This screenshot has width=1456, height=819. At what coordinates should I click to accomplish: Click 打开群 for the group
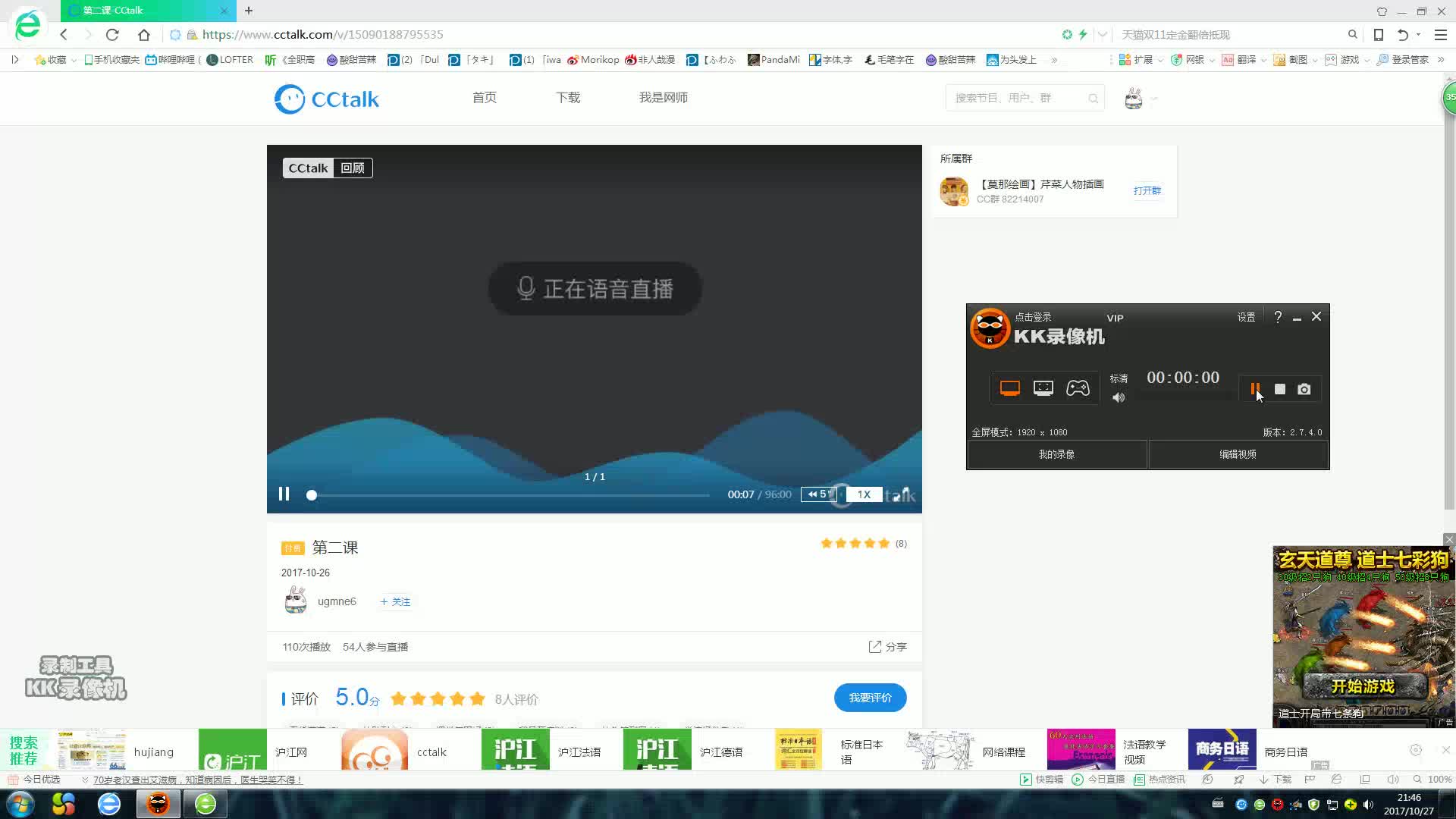coord(1147,190)
